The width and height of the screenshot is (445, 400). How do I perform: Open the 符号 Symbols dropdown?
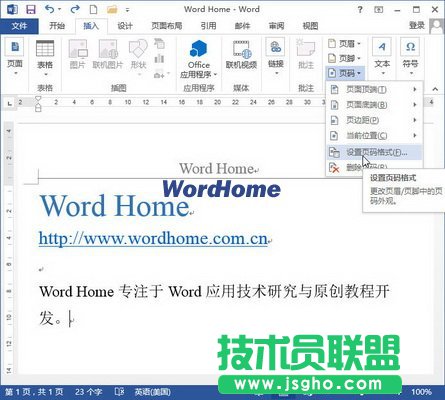coord(410,57)
